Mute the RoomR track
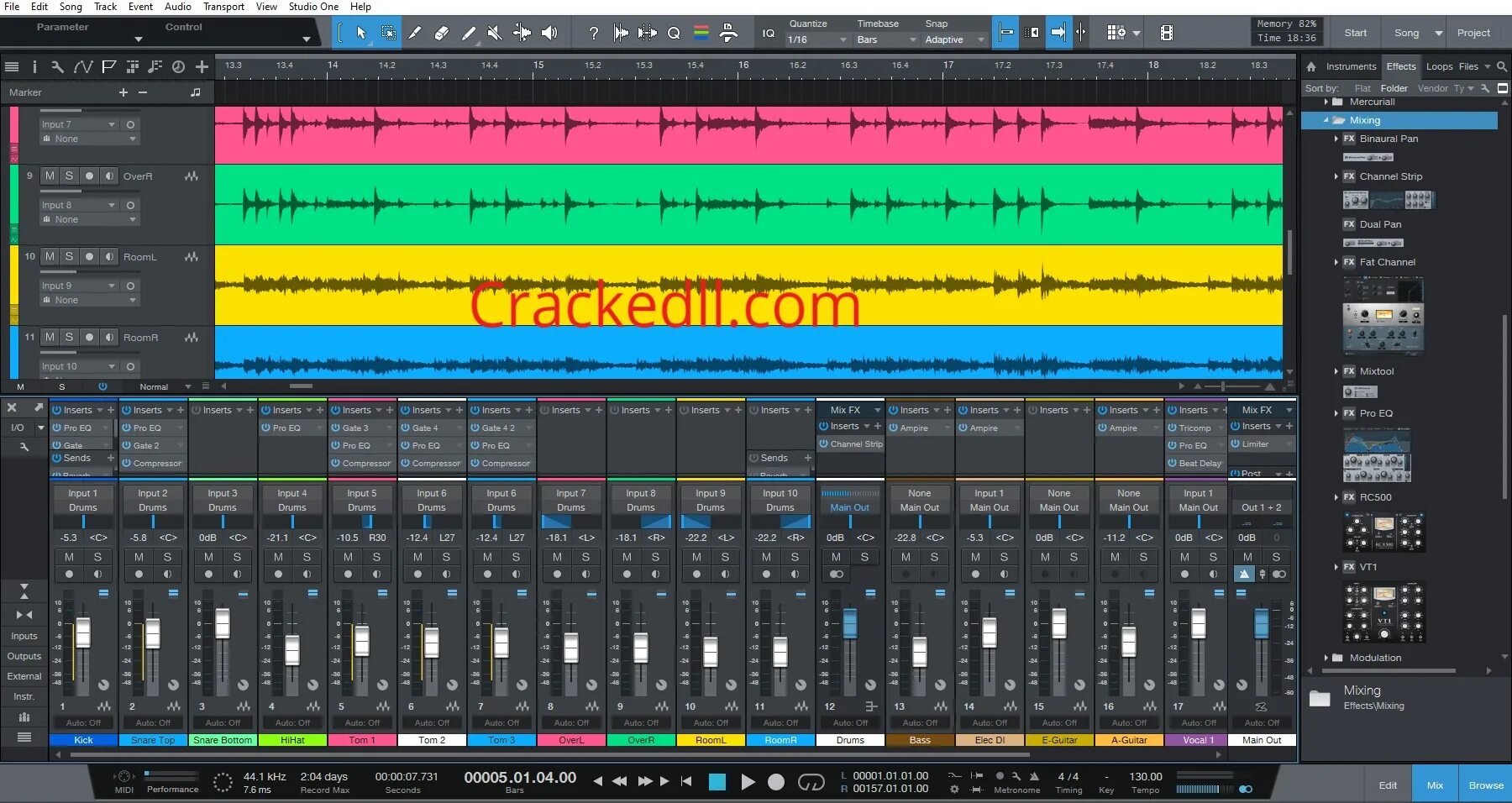1512x803 pixels. tap(50, 337)
